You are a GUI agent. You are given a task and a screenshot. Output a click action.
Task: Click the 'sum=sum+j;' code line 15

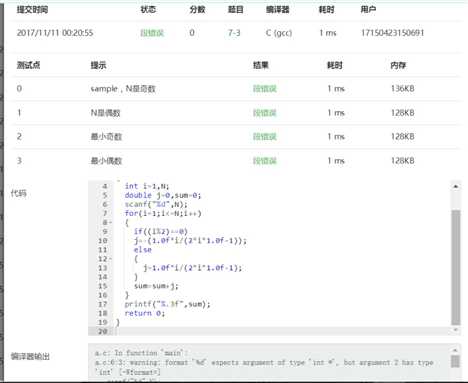[x=156, y=286]
